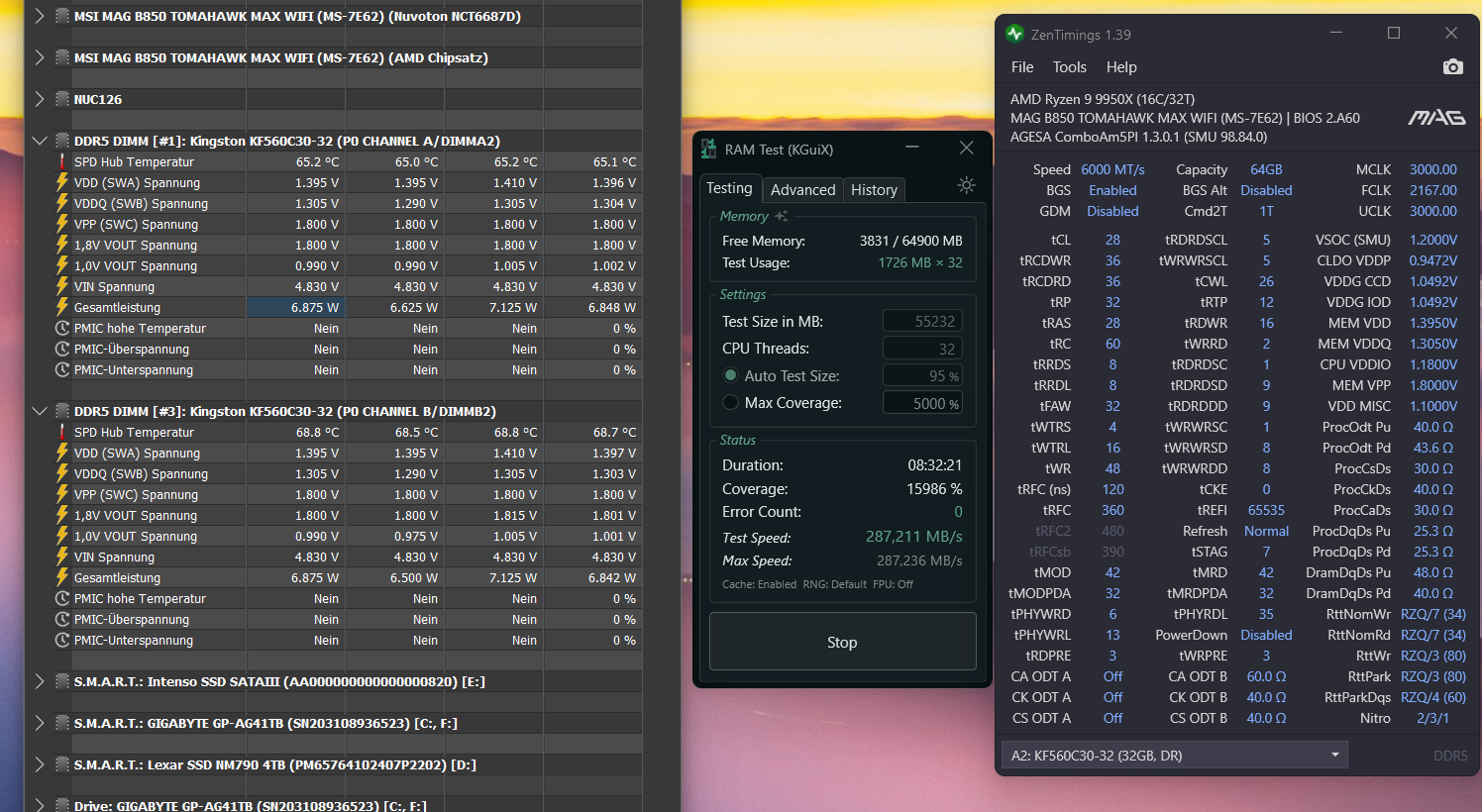Expand the S.M.A.R.T. Intenso SSD group
The height and width of the screenshot is (812, 1482).
(39, 681)
